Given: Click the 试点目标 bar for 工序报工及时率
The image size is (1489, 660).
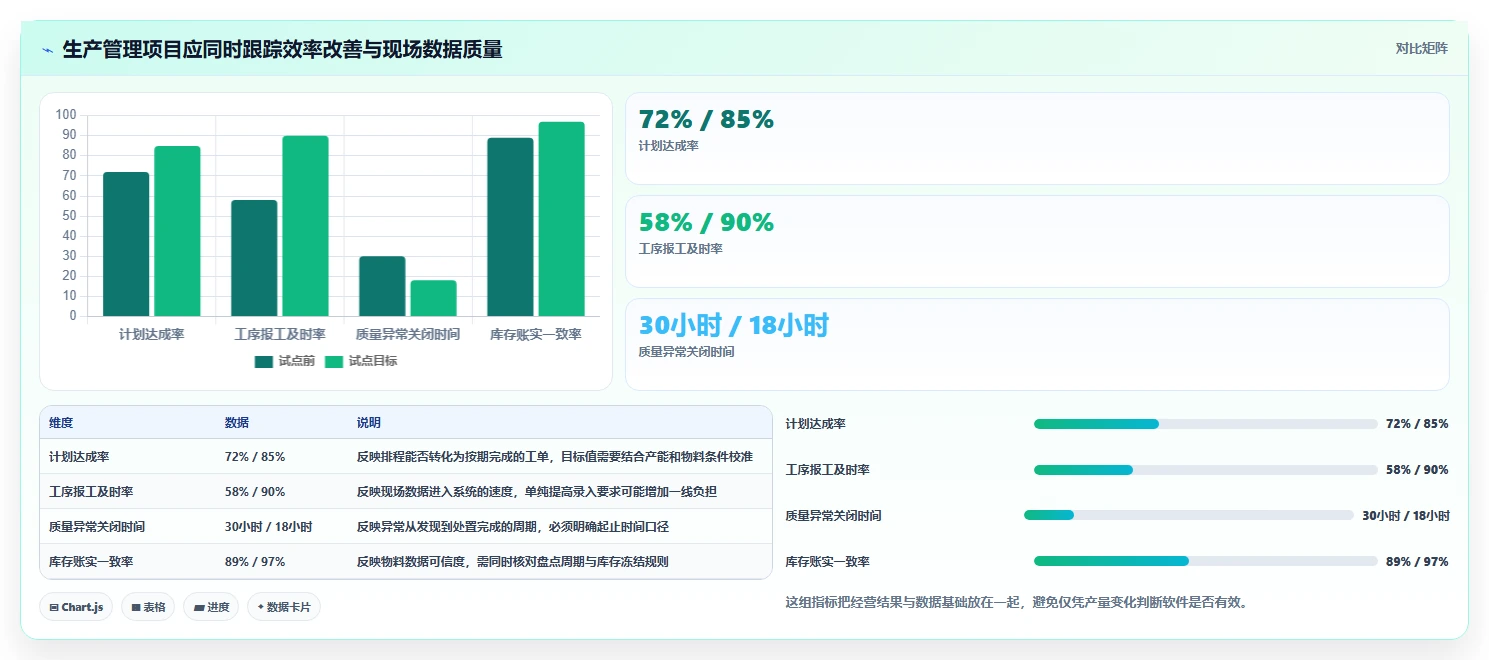Looking at the screenshot, I should pyautogui.click(x=305, y=226).
